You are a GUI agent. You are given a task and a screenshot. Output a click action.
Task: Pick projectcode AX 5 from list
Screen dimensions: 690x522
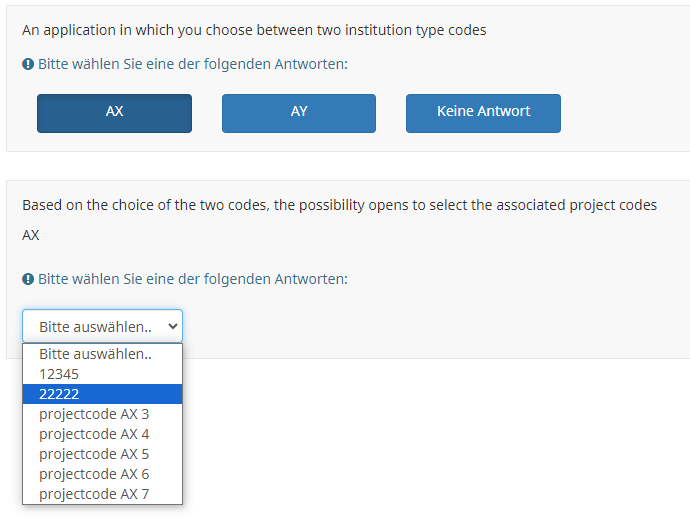[94, 454]
